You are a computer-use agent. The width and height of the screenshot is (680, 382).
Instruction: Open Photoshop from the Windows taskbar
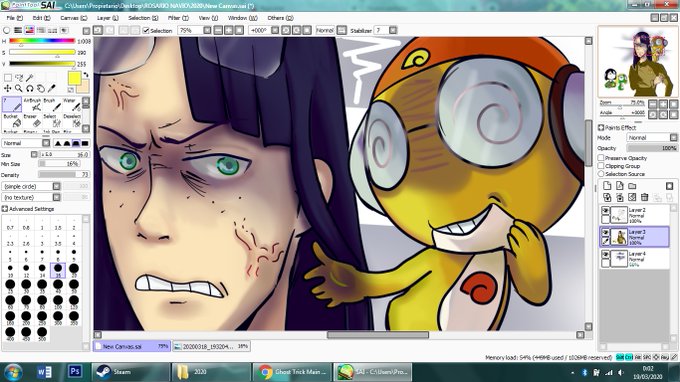(75, 372)
